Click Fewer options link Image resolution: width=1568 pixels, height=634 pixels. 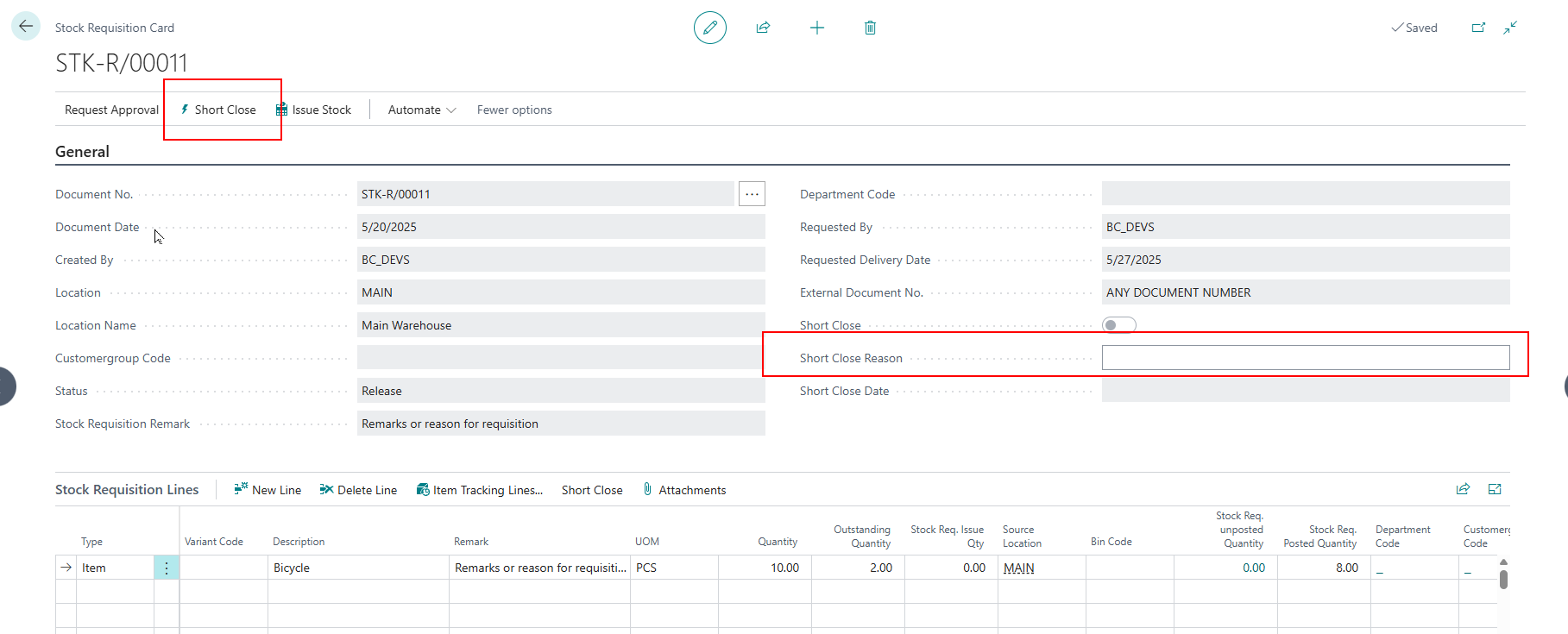514,110
